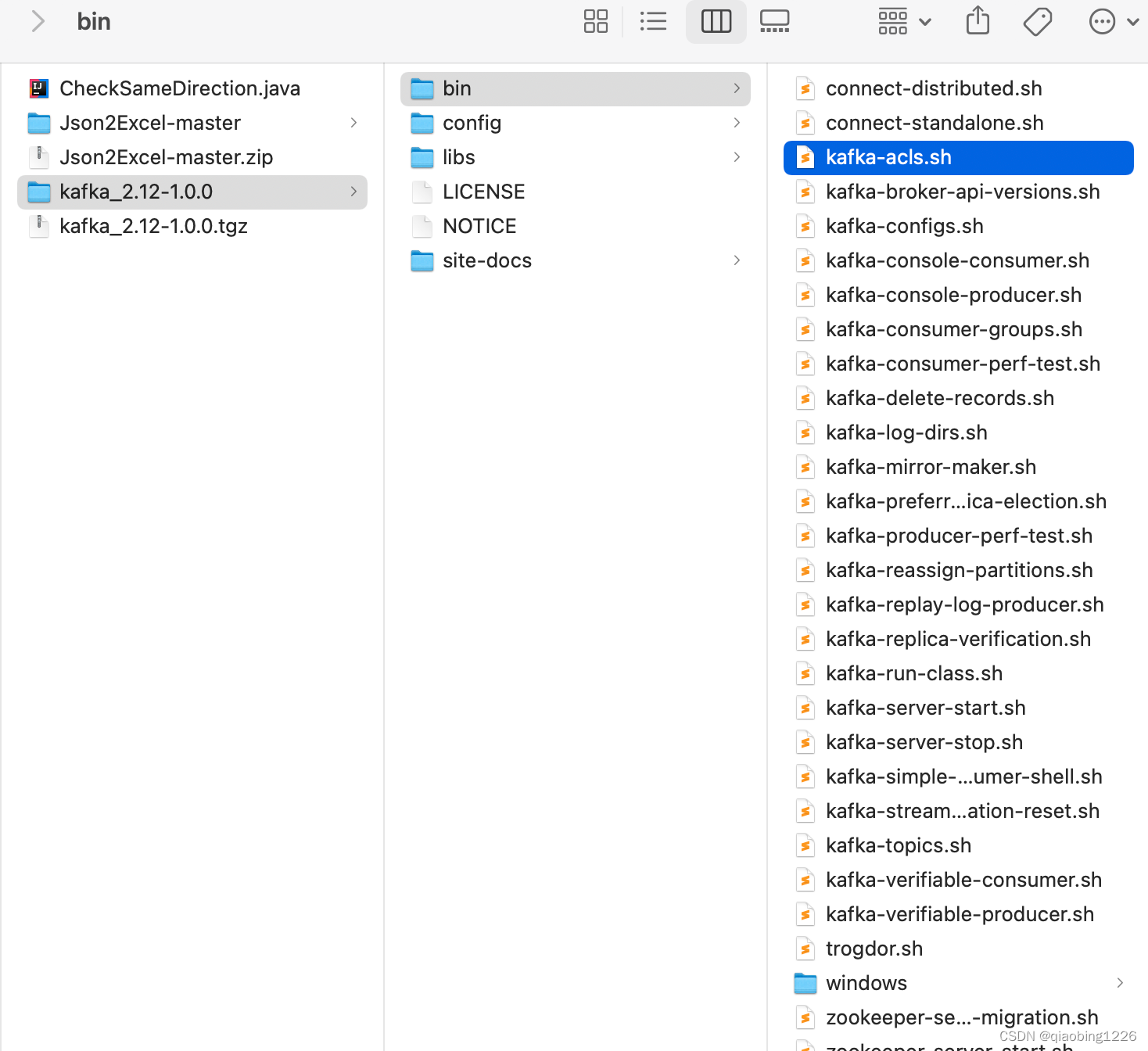
Task: Select Json2Excel-master.zip archive
Action: 192,157
